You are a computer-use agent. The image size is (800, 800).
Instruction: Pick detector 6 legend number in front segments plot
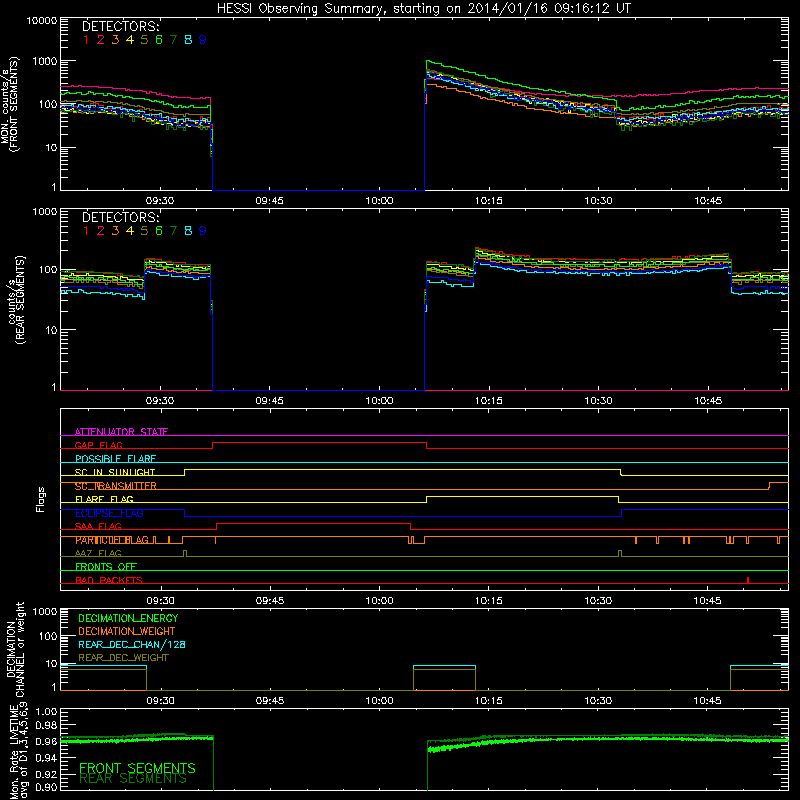[x=159, y=40]
